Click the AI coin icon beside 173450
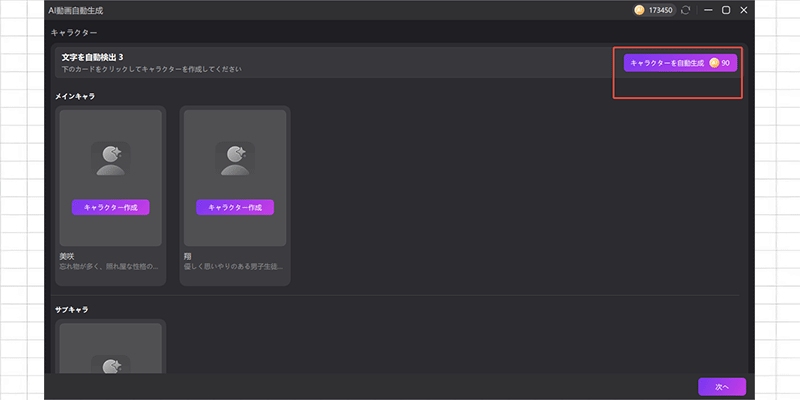Screen dimensions: 800x400 pos(639,10)
